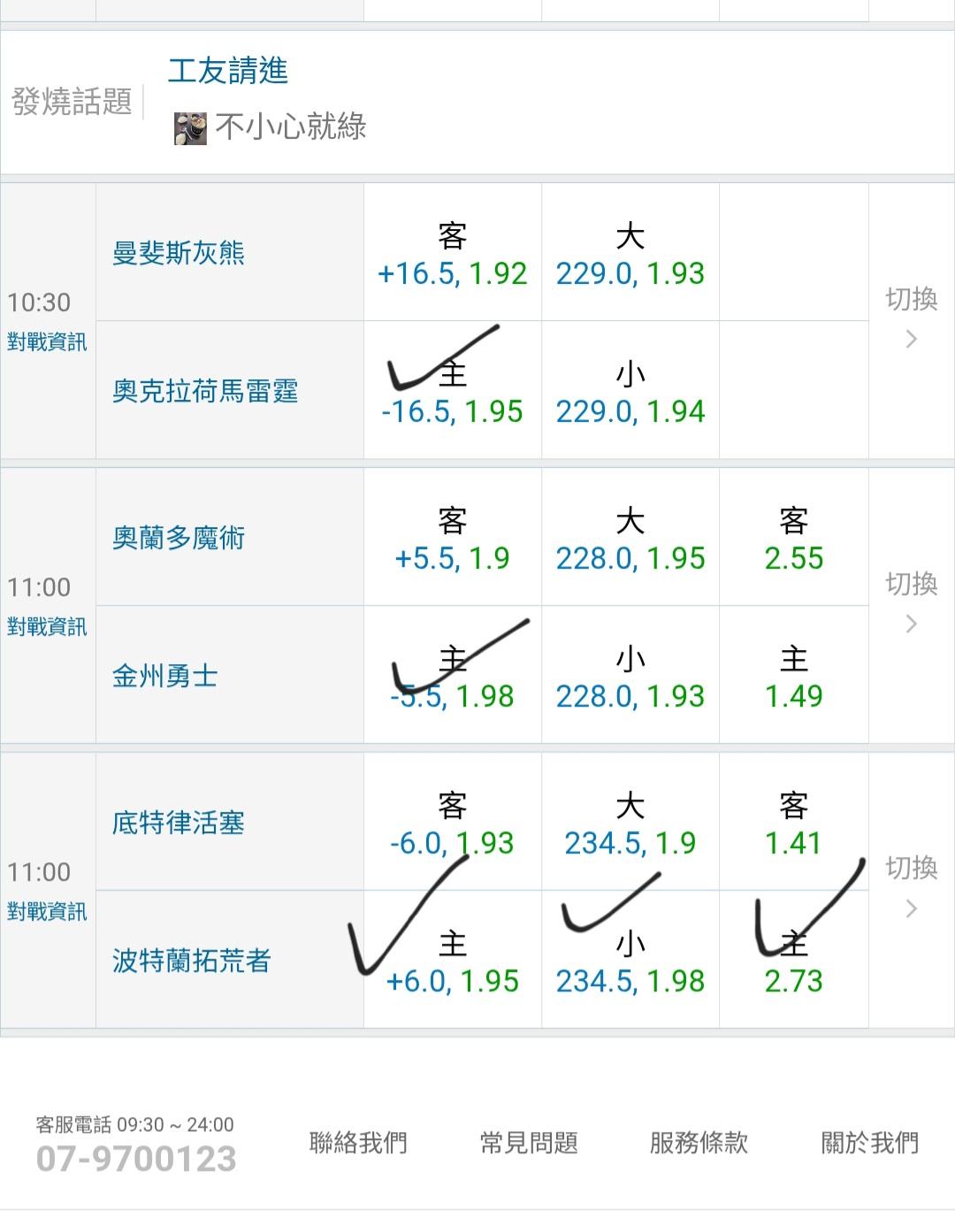Pick 小 228.0 under at 1.93
The width and height of the screenshot is (955, 1232).
630,677
